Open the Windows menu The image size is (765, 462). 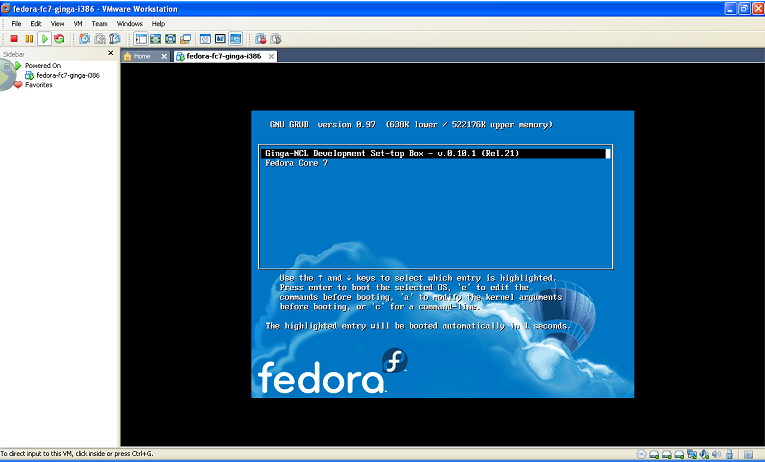click(x=129, y=23)
